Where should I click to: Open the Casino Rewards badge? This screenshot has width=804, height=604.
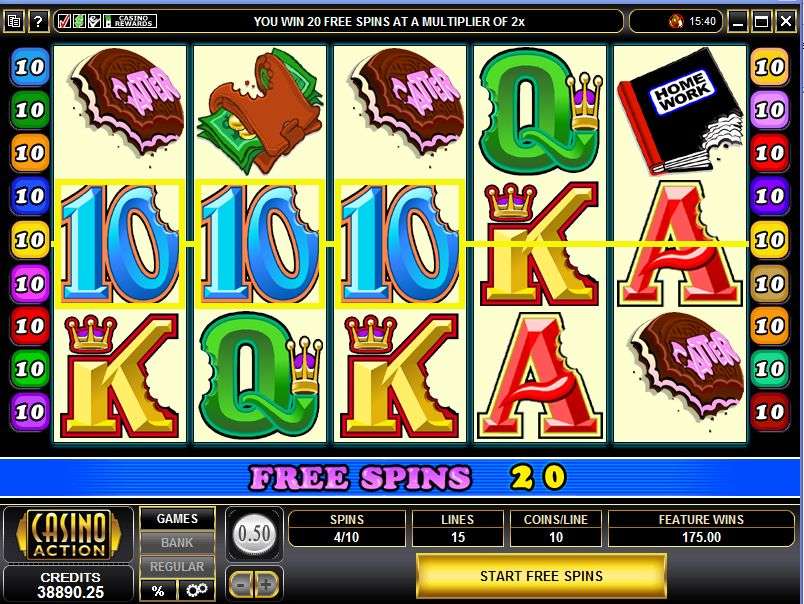click(130, 21)
